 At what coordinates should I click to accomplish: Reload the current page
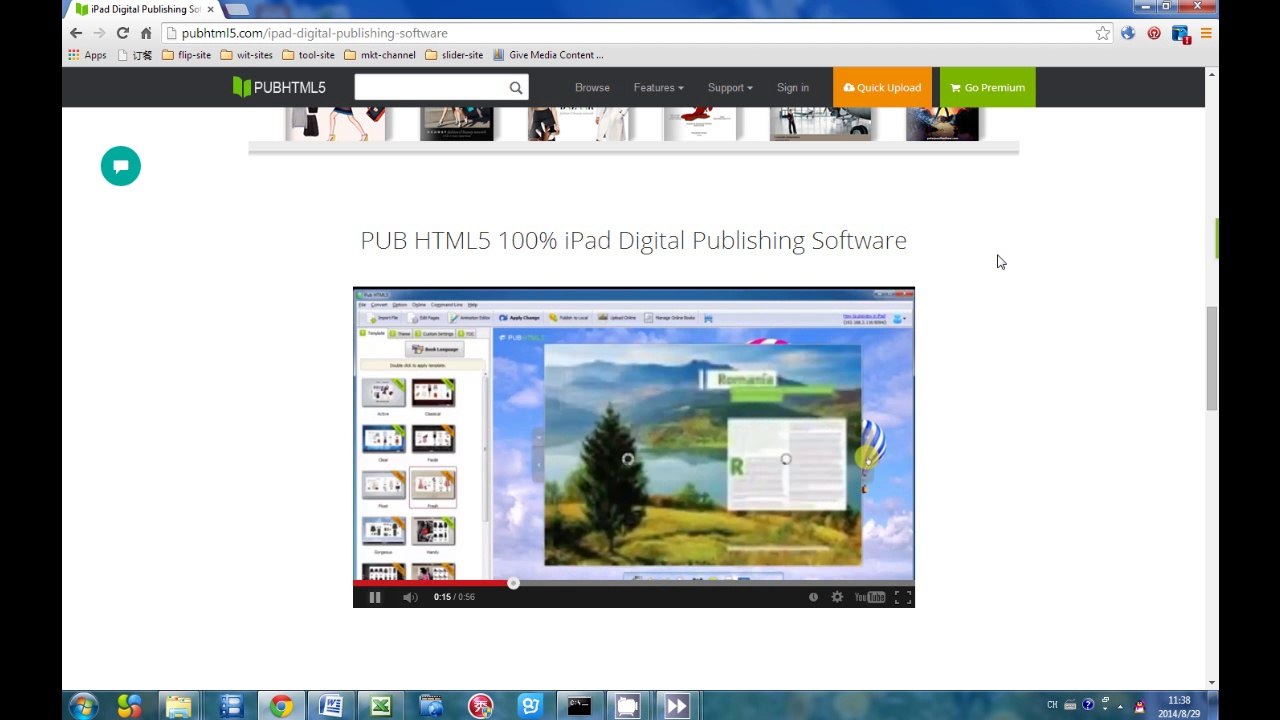(122, 33)
